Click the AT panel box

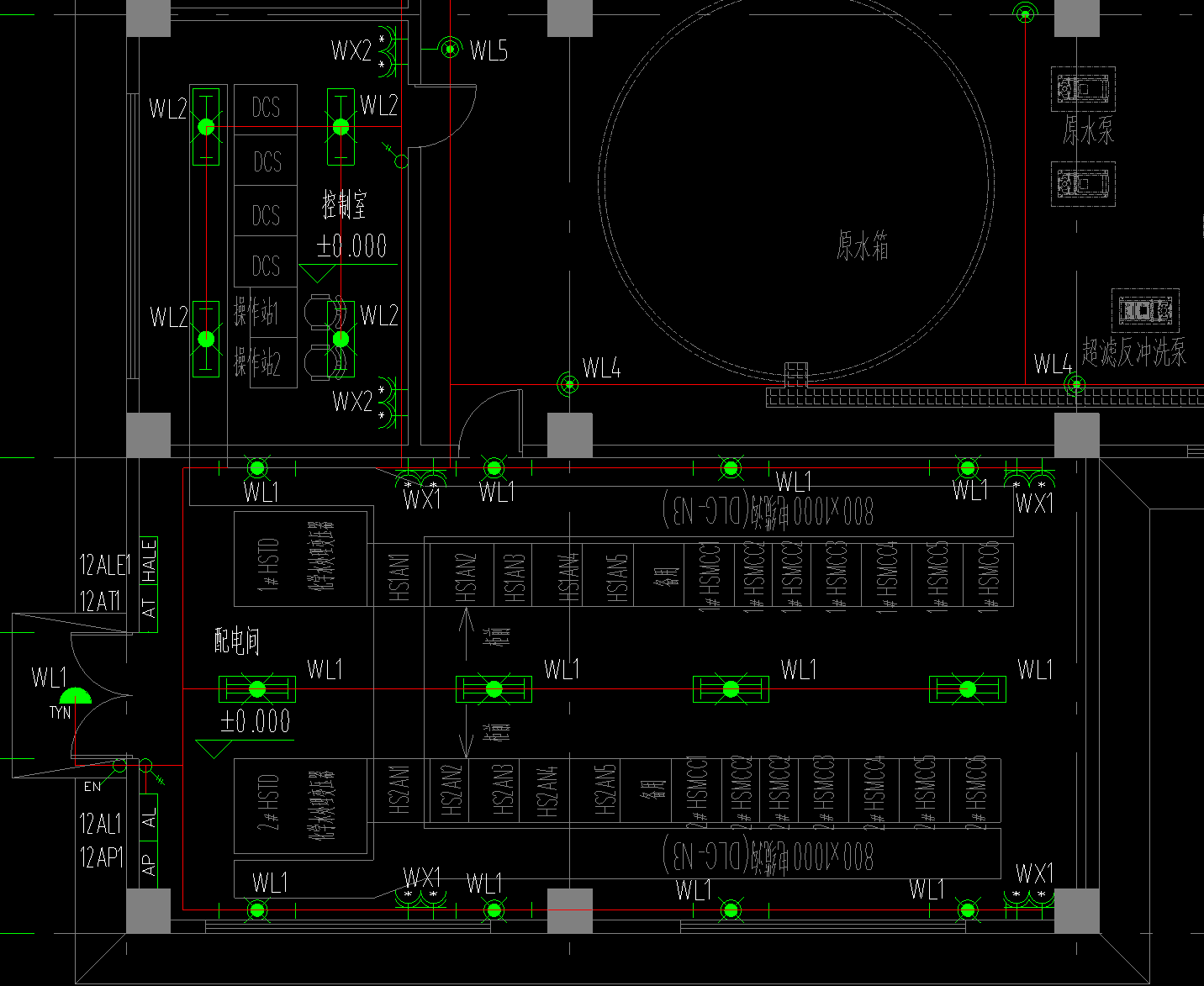pos(149,609)
